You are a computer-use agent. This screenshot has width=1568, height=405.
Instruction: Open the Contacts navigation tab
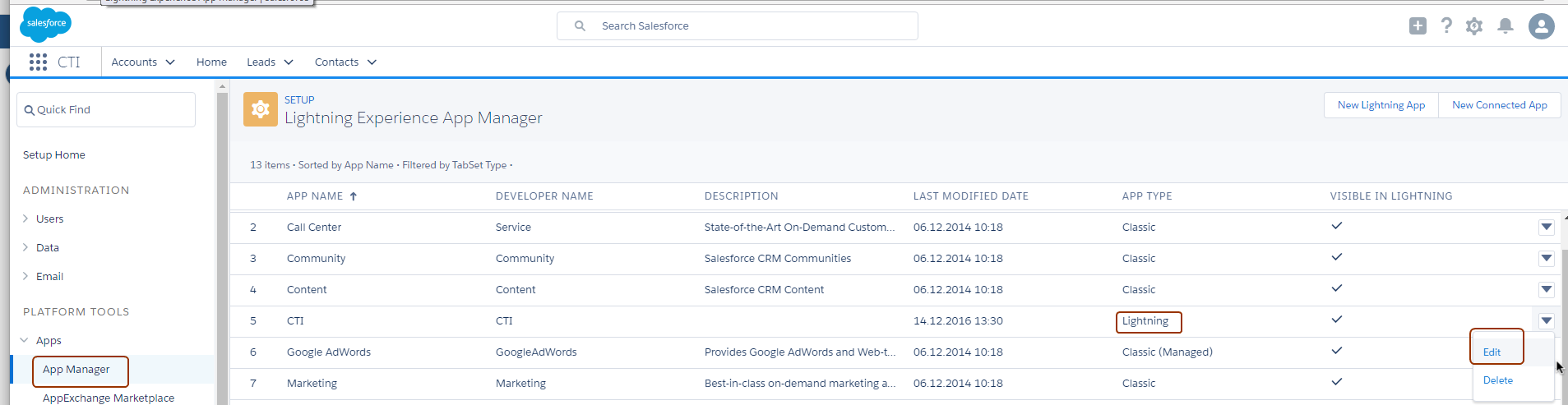(x=336, y=62)
